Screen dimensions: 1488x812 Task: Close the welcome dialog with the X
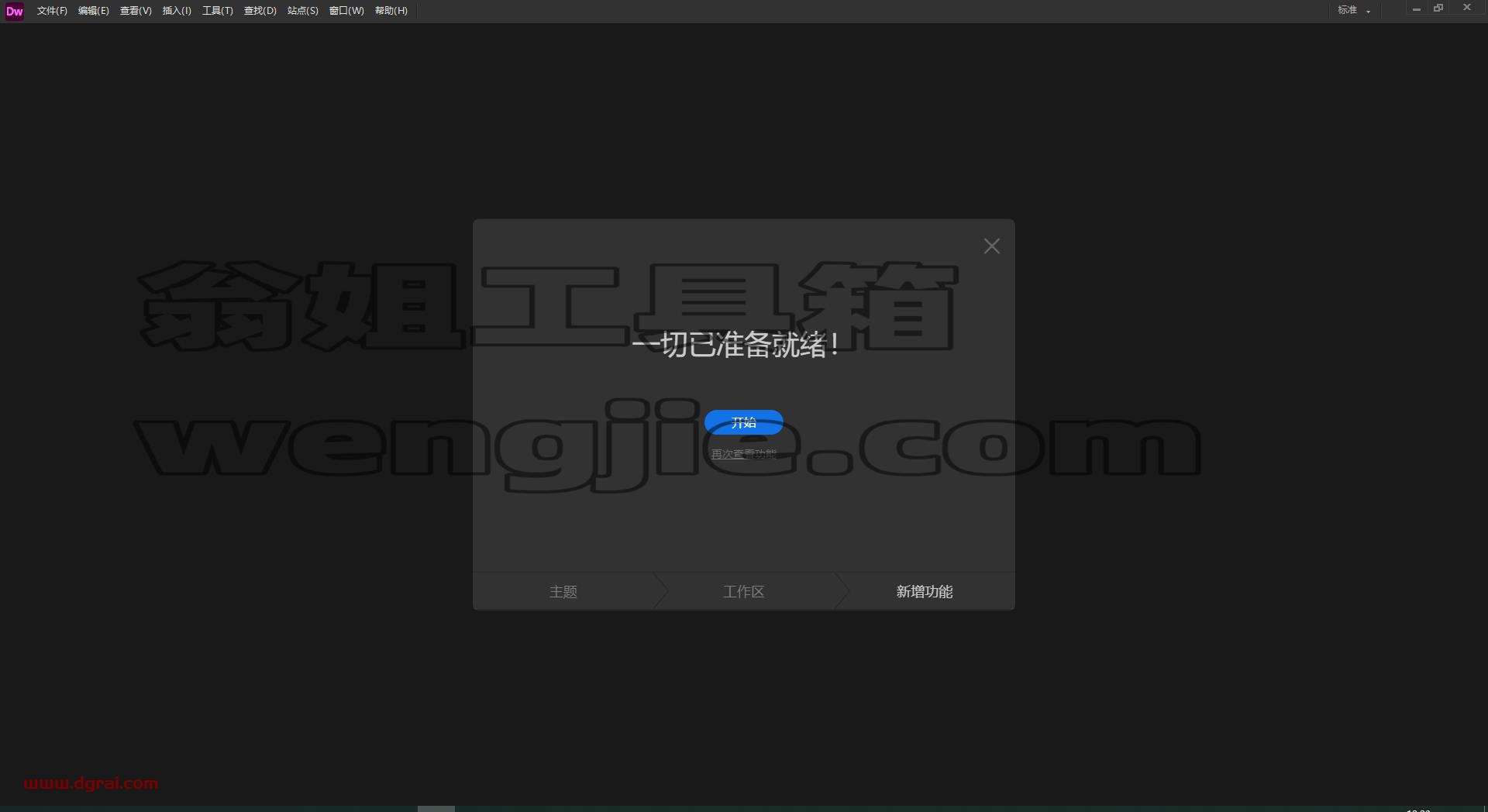coord(991,246)
